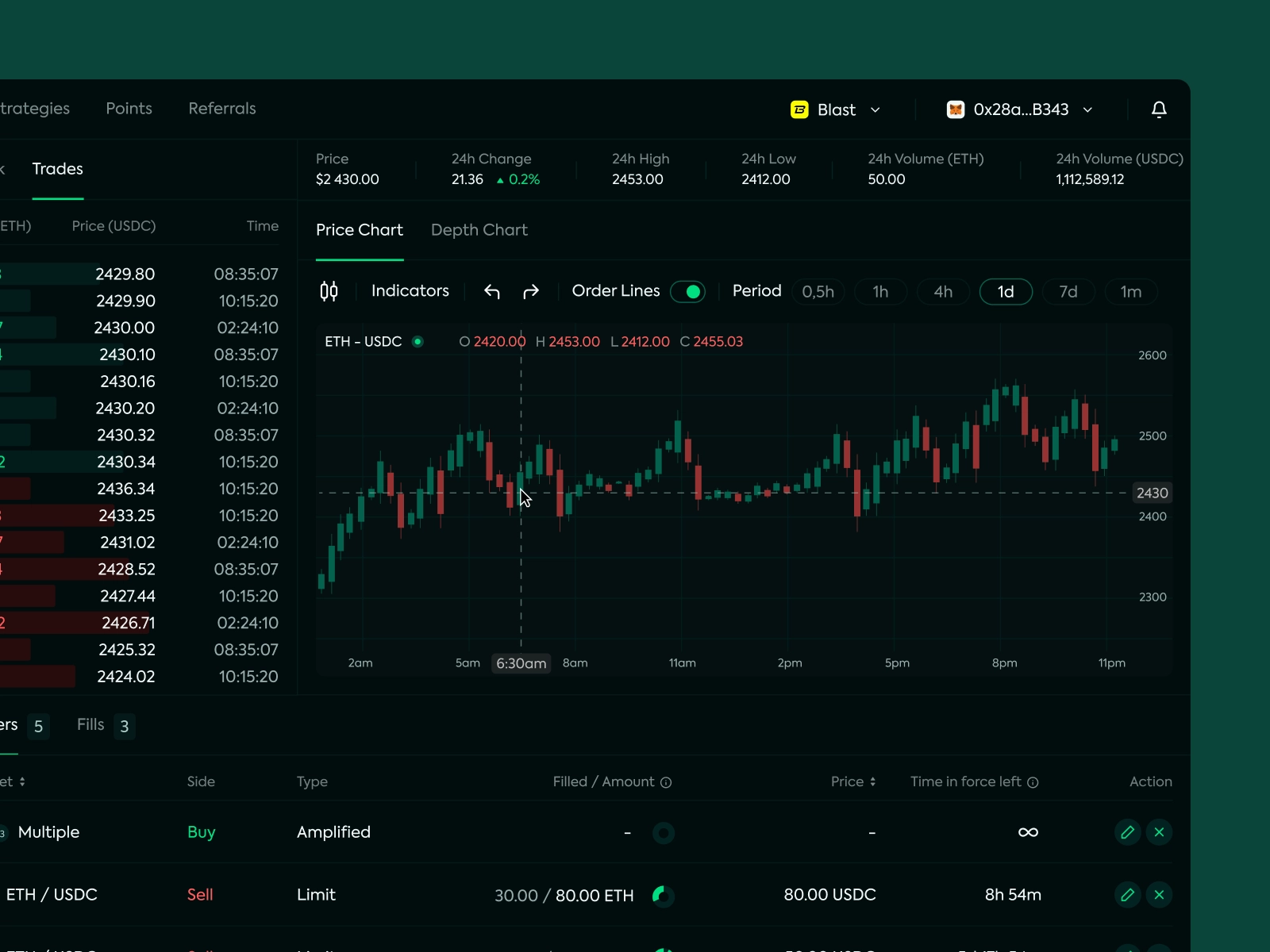Set period to 1h
Viewport: 1270px width, 952px height.
880,292
